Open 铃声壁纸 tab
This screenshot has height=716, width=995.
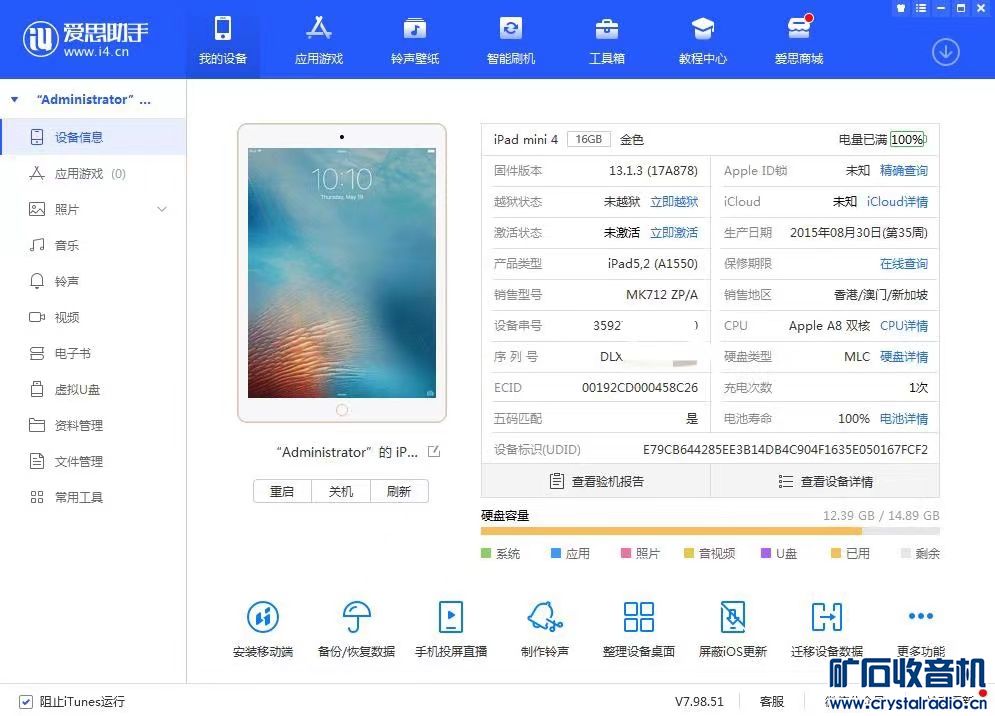click(415, 39)
